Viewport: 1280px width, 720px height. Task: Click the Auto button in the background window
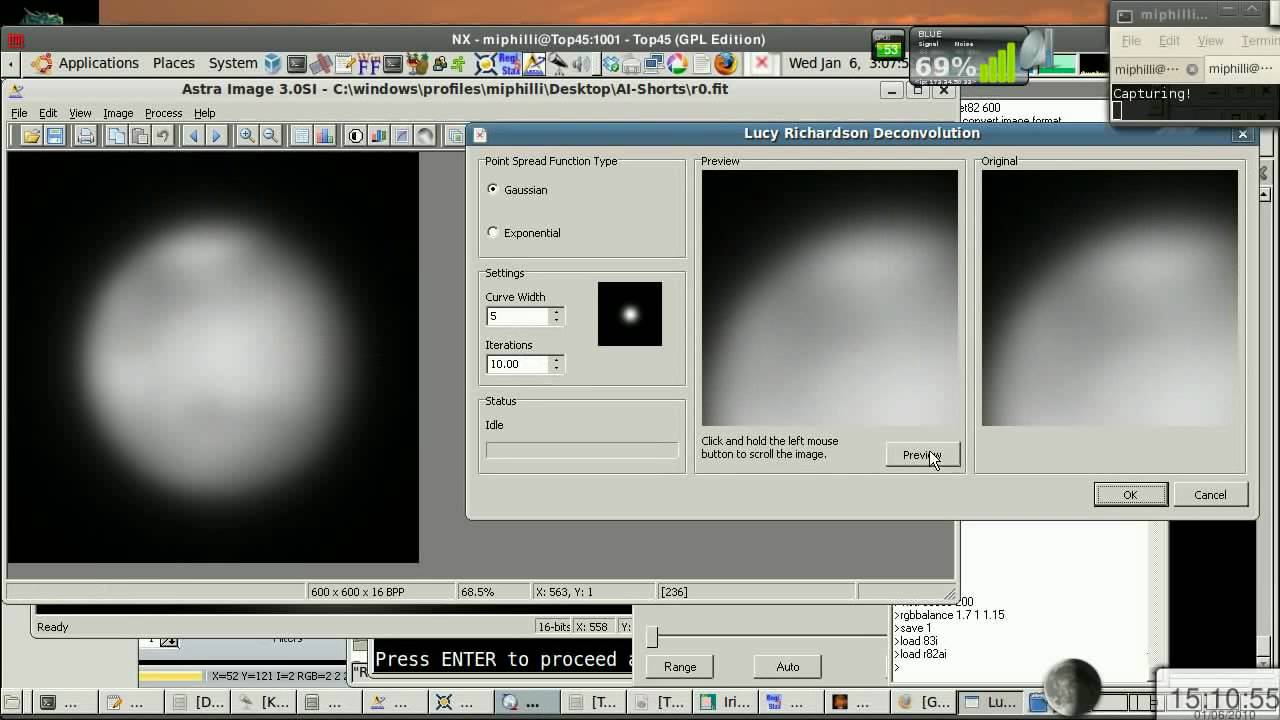click(x=788, y=667)
